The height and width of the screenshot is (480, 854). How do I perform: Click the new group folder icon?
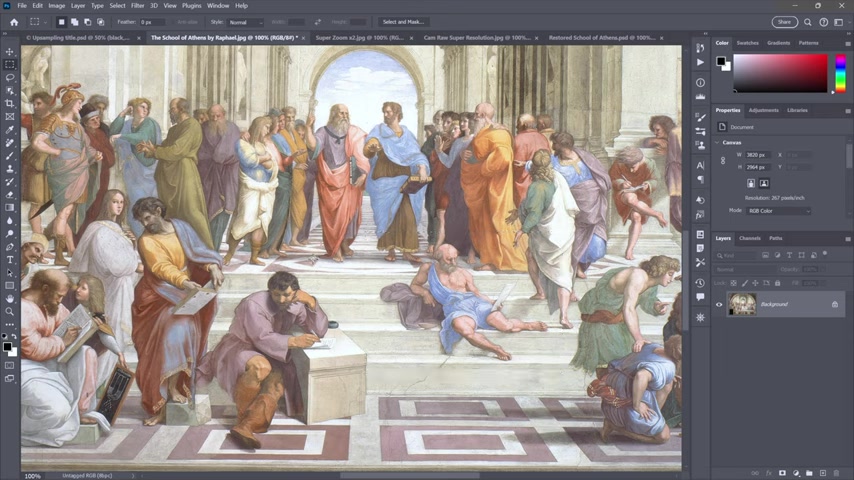pyautogui.click(x=809, y=473)
